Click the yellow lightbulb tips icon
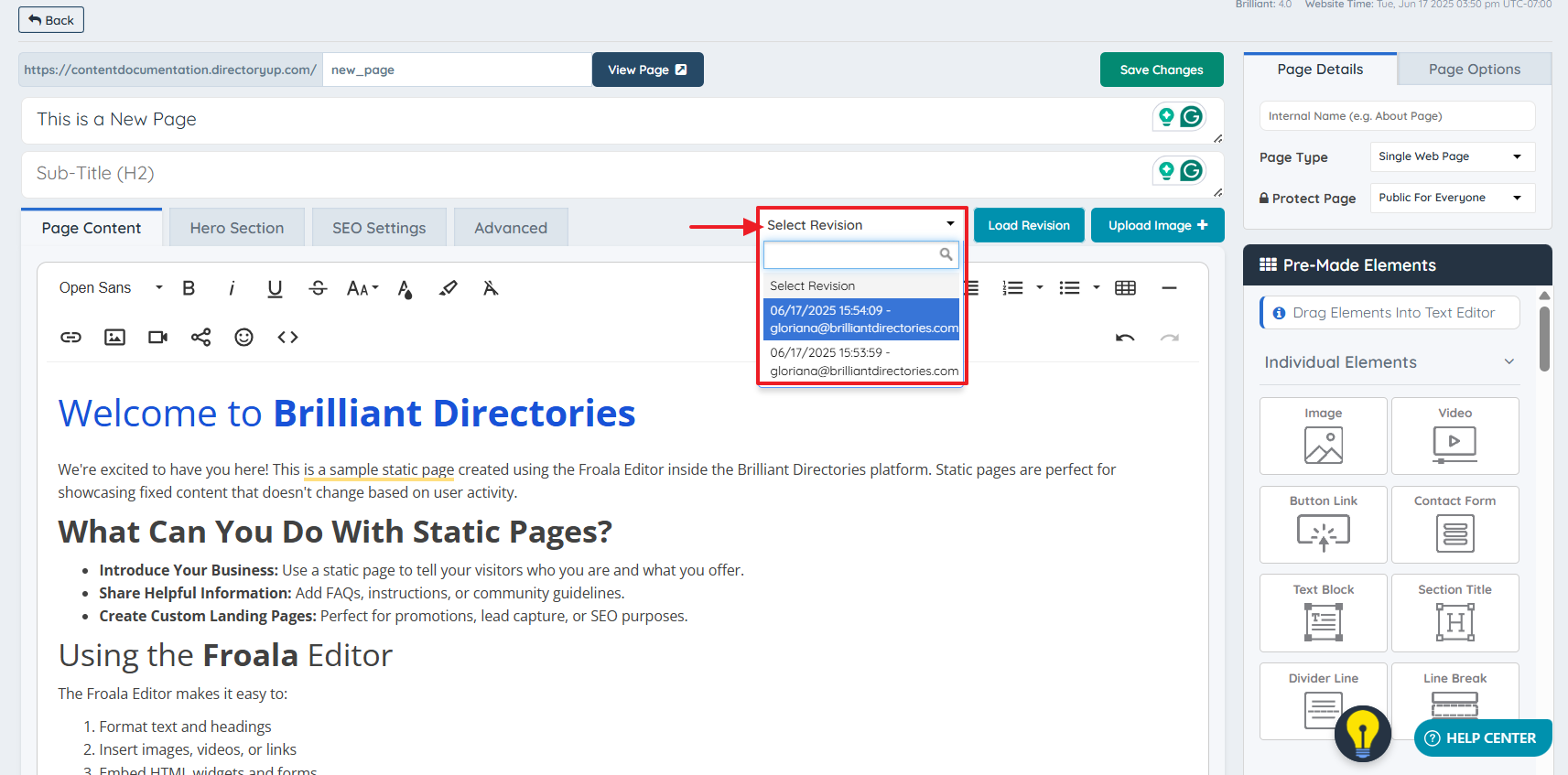 click(x=1363, y=734)
